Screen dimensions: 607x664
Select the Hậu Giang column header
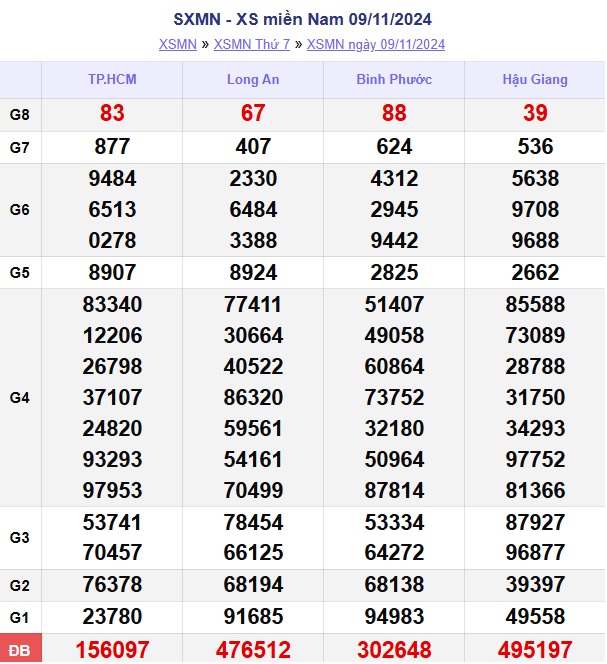tap(535, 80)
